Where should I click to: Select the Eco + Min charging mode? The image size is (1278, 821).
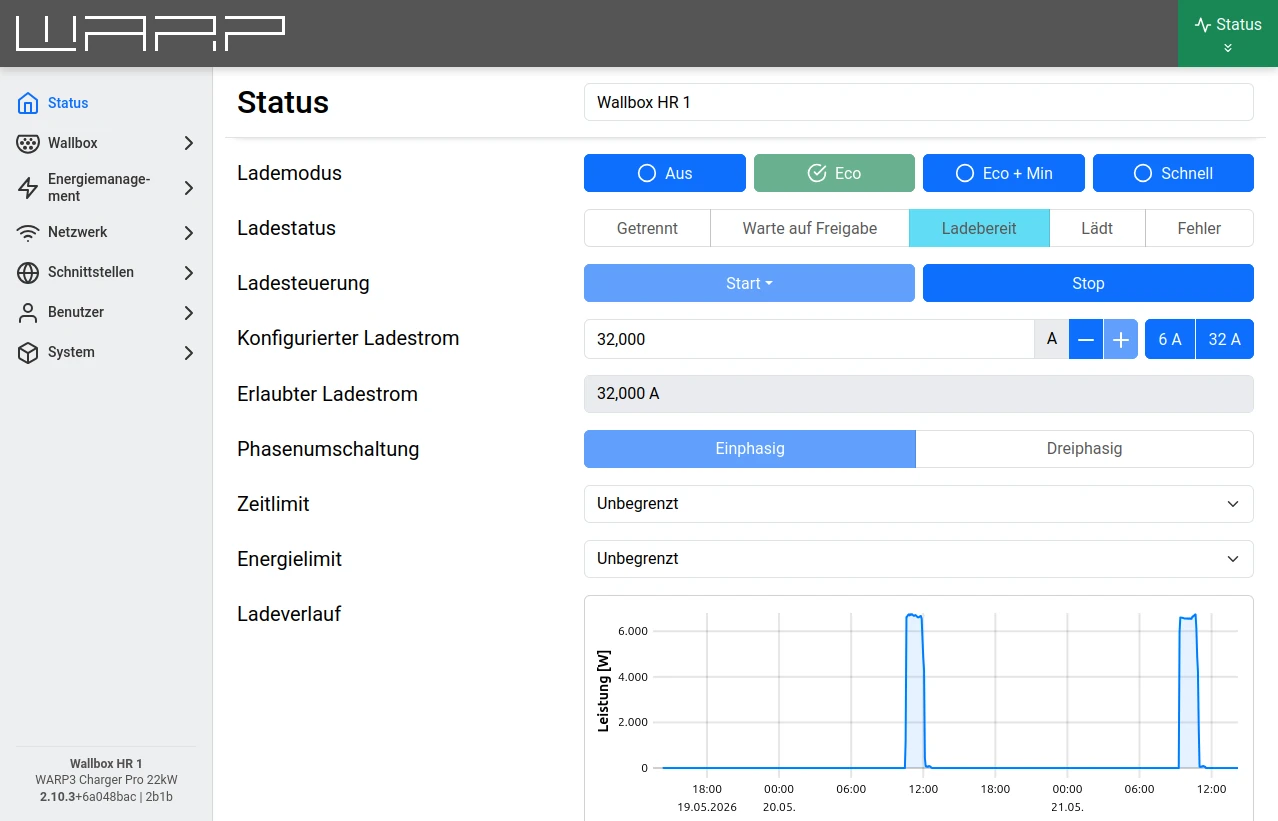point(1004,173)
